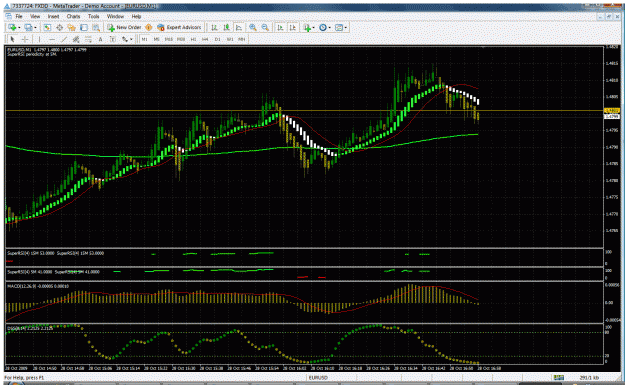Click the New Order button

click(124, 28)
